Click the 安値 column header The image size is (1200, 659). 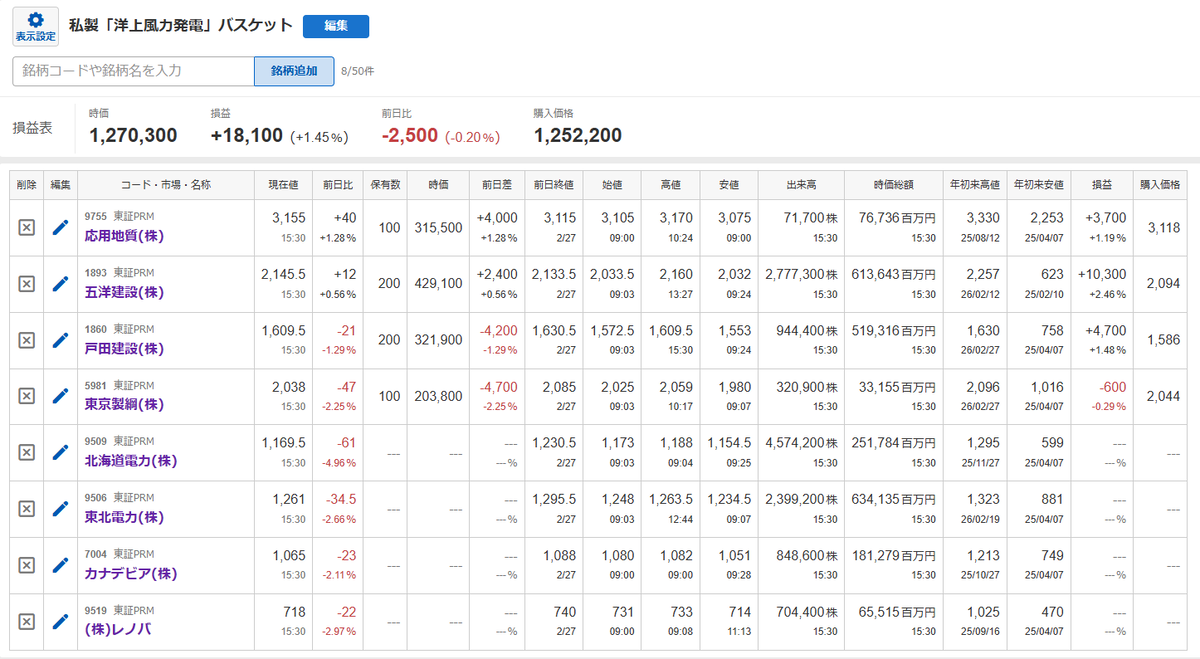coord(728,185)
